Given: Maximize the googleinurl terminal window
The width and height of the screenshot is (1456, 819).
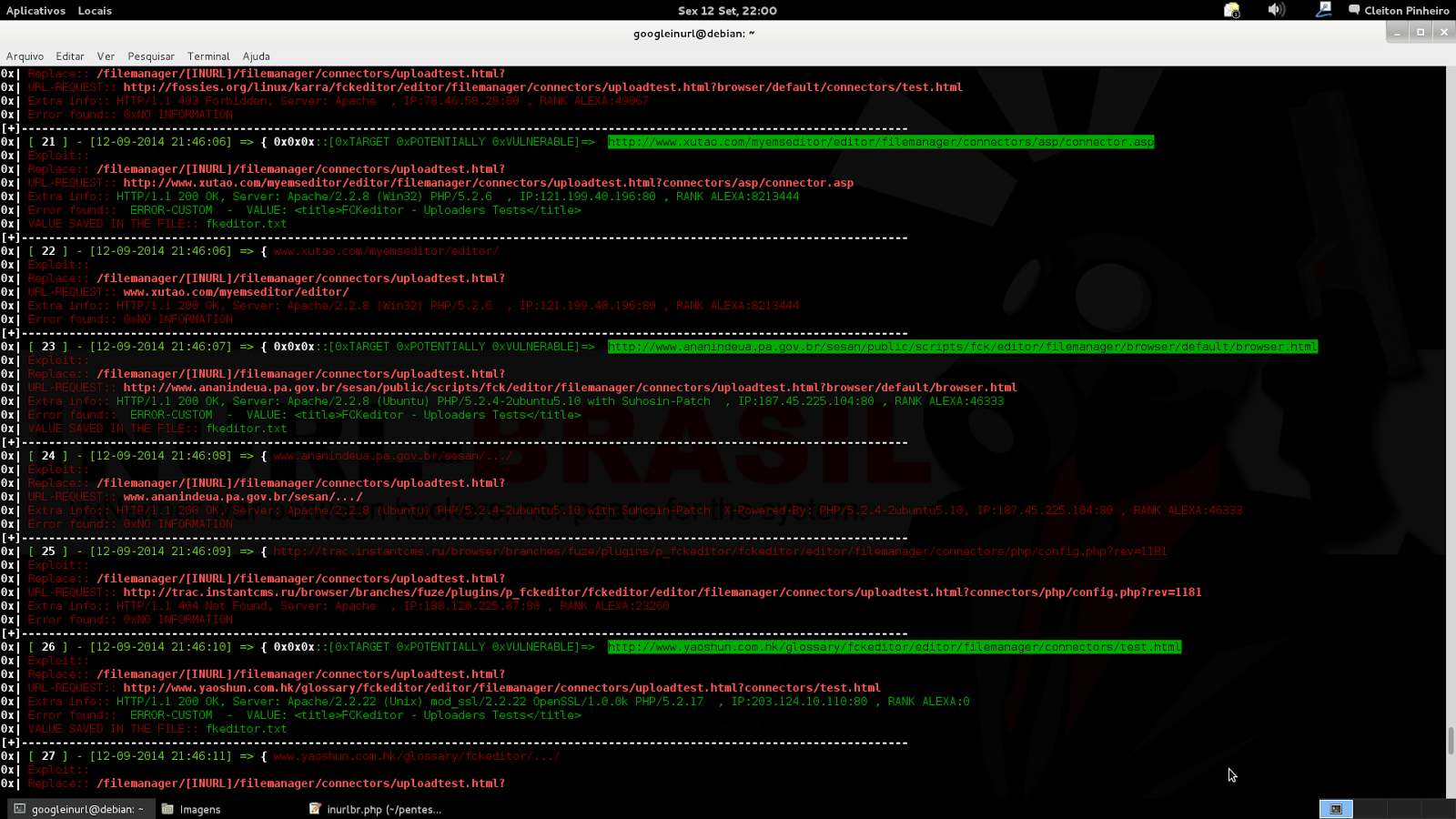Looking at the screenshot, I should pyautogui.click(x=1421, y=32).
